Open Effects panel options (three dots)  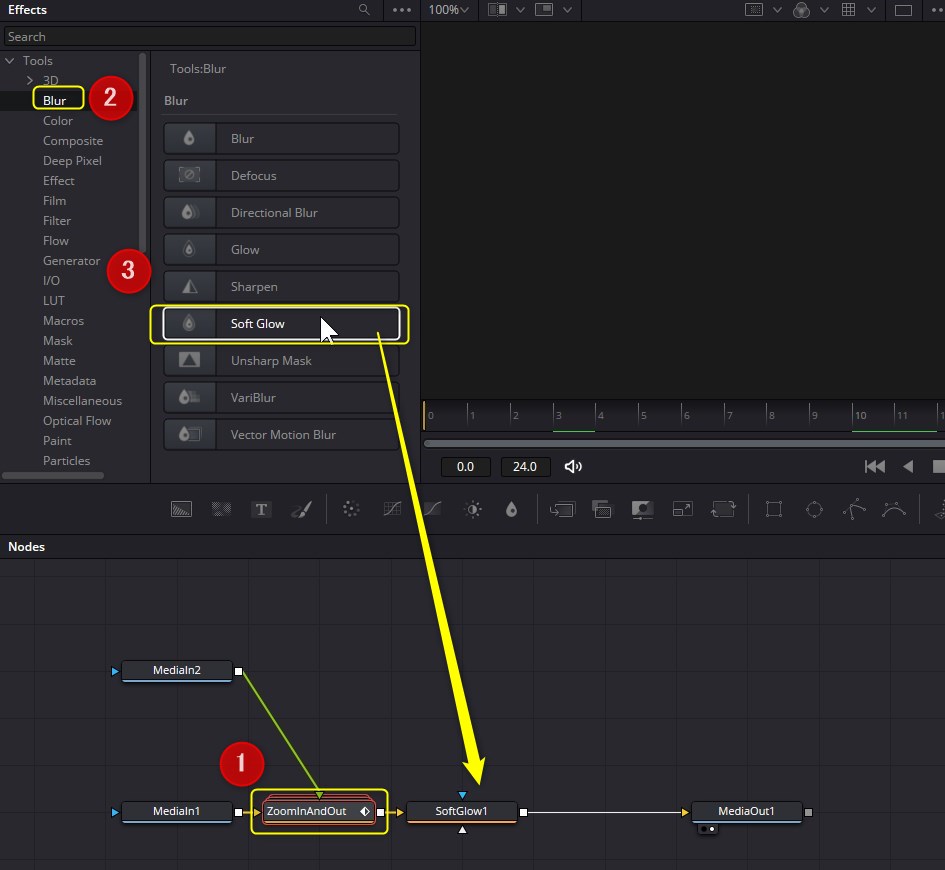[401, 10]
